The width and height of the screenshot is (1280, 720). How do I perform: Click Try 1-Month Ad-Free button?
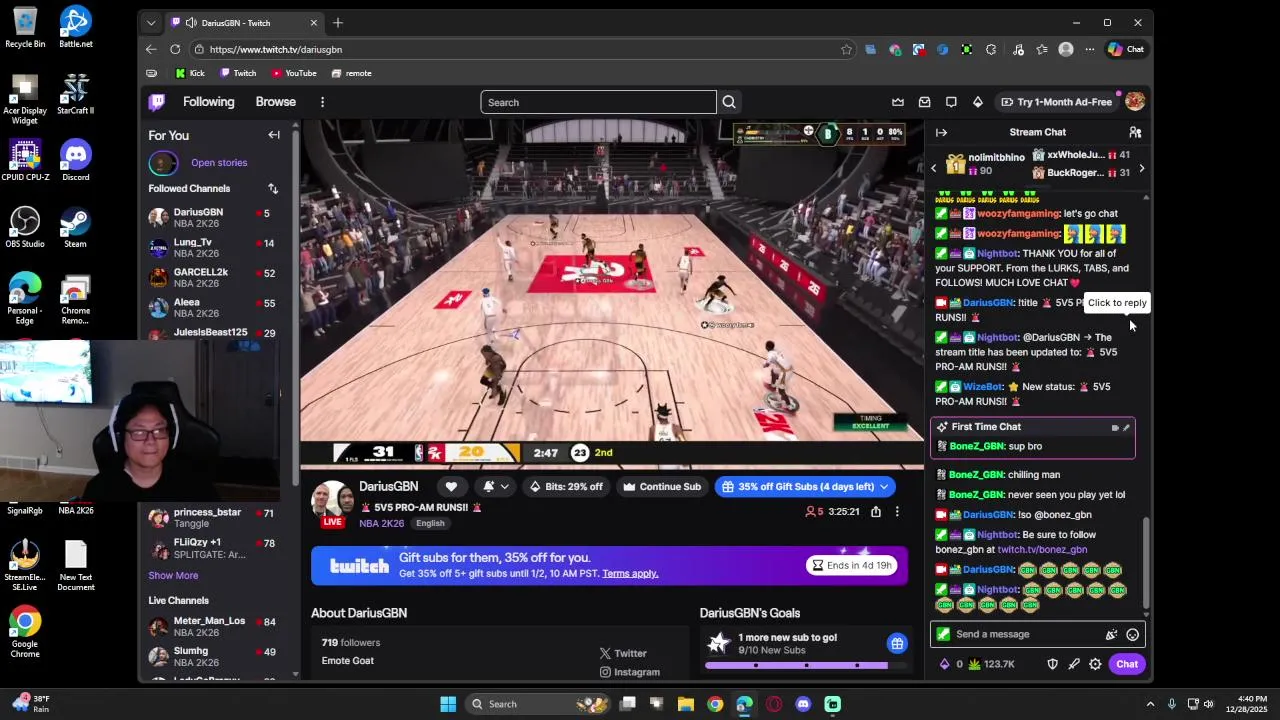coord(1055,102)
